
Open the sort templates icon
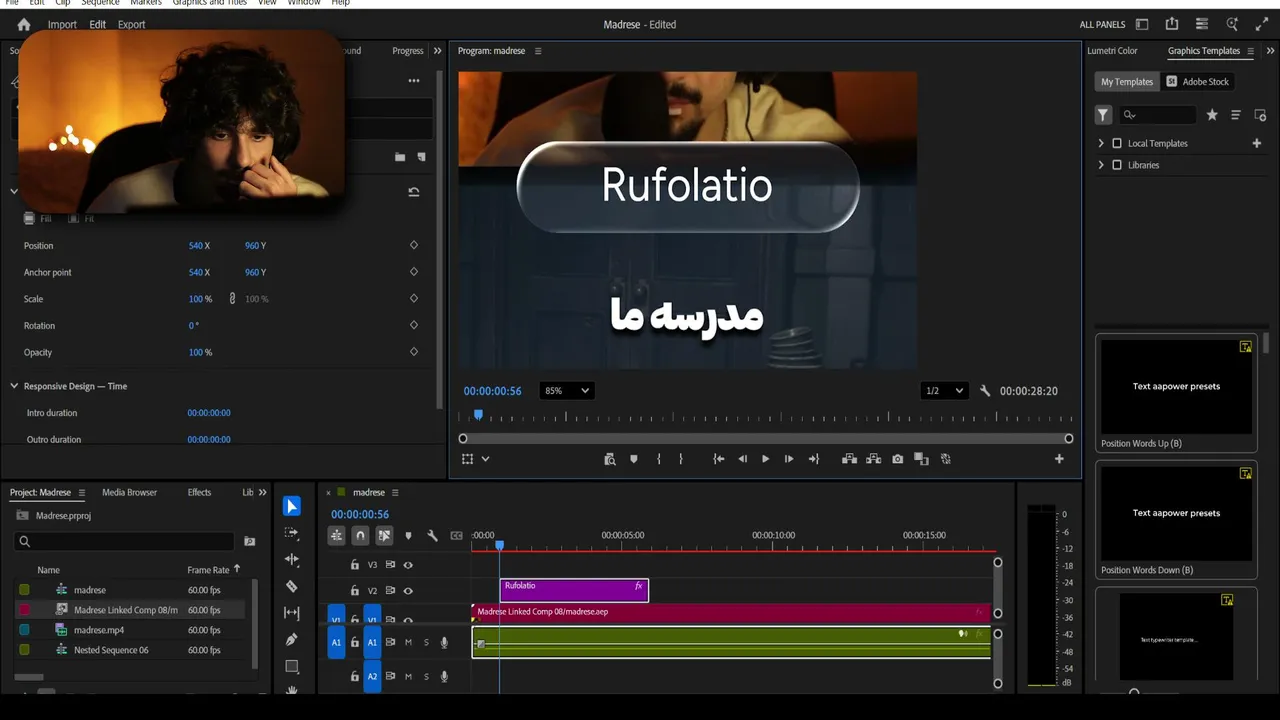[x=1235, y=115]
